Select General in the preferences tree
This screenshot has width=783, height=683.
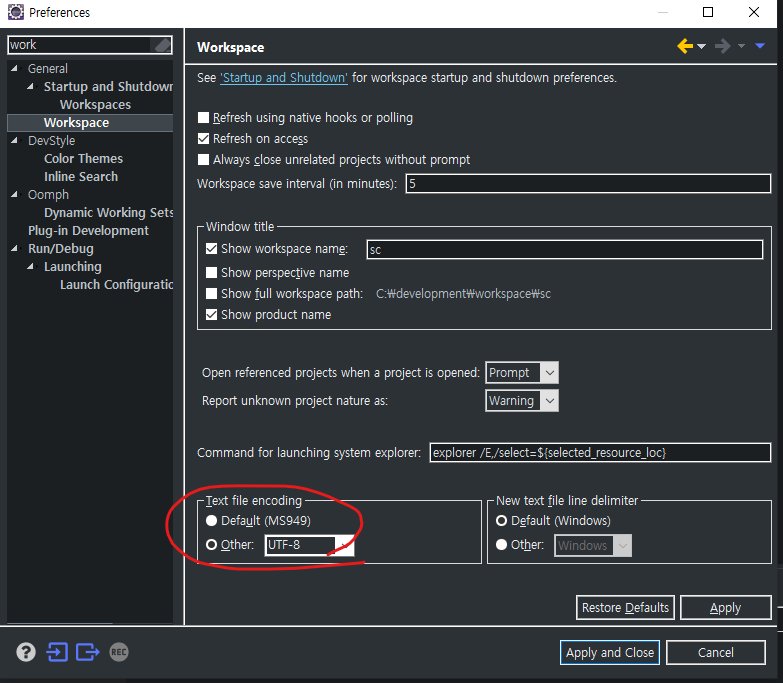48,68
